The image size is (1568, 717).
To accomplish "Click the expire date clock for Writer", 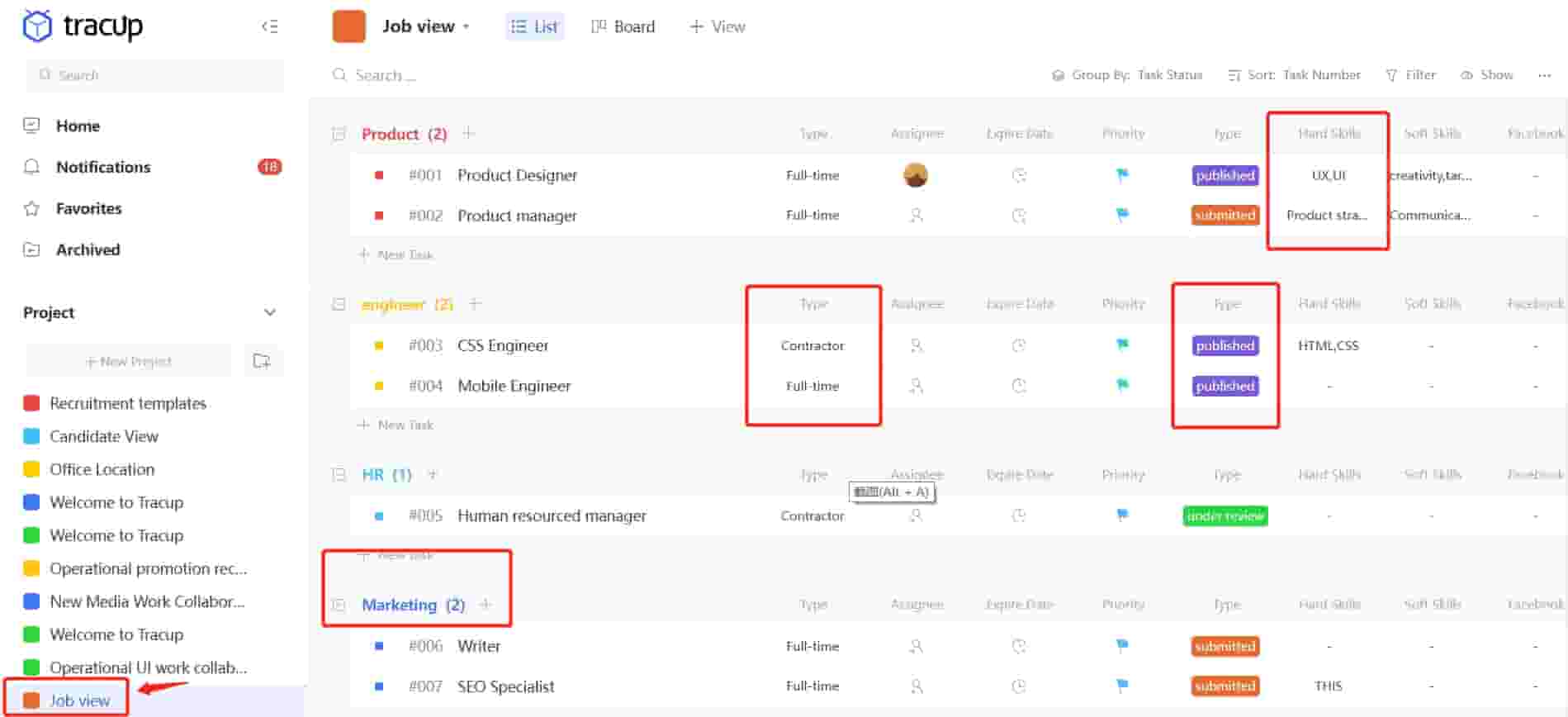I will coord(1019,646).
